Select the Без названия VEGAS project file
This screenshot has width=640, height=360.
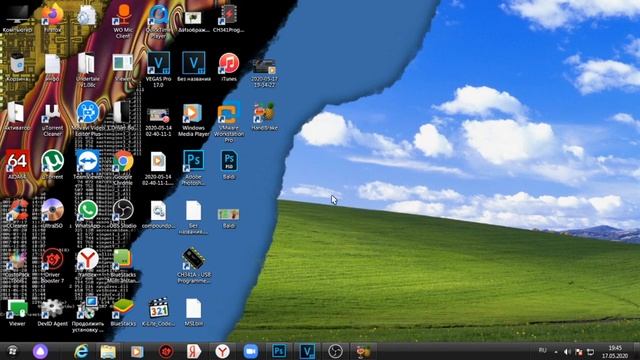pos(194,67)
